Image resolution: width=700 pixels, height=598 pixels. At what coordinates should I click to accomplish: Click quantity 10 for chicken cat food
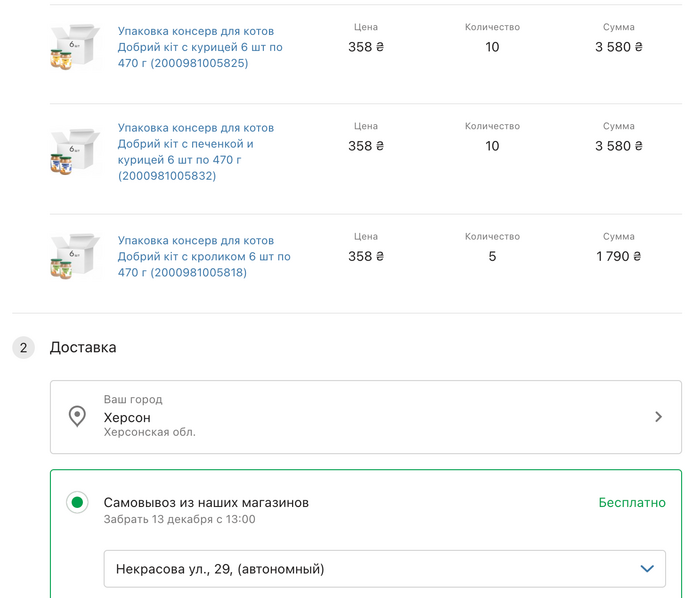tap(492, 47)
